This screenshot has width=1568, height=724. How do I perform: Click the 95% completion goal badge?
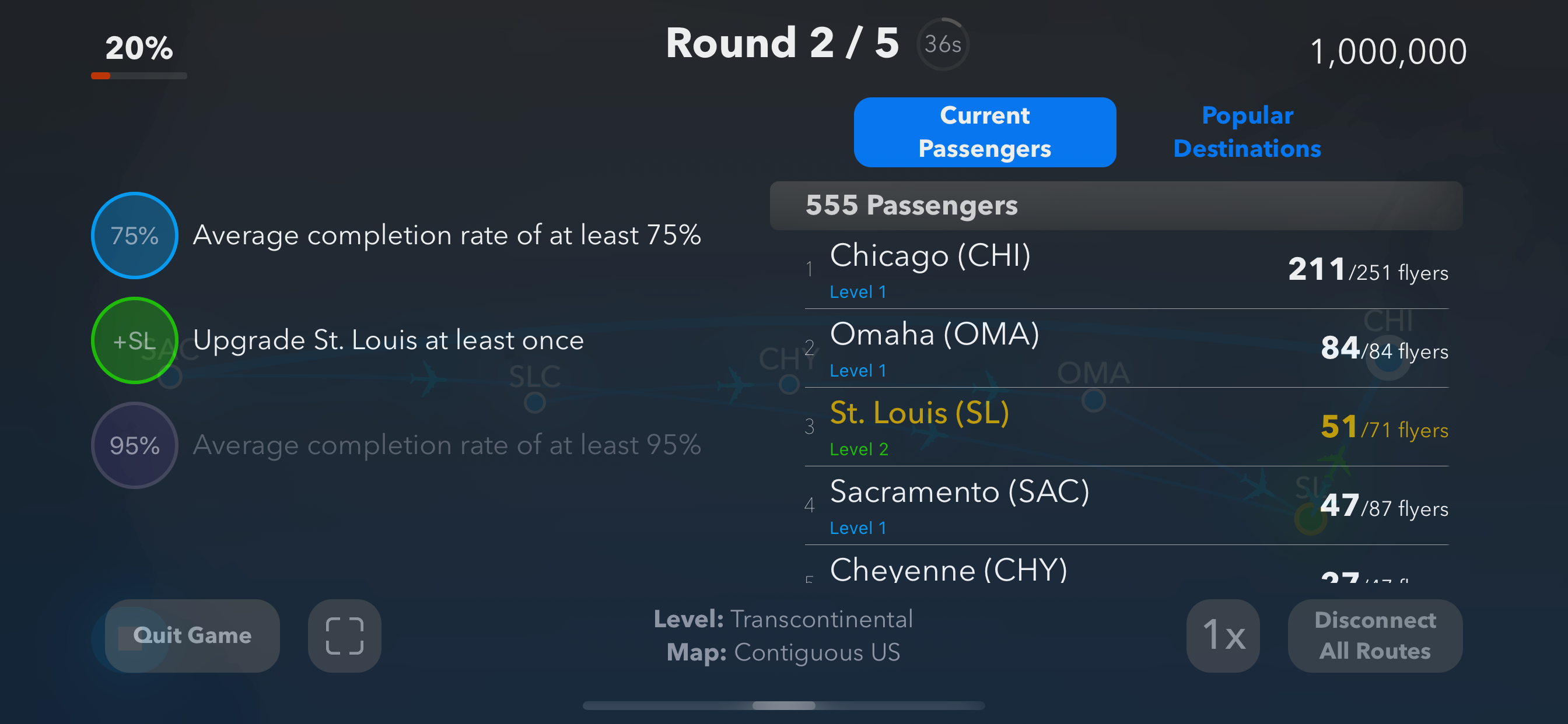click(135, 445)
